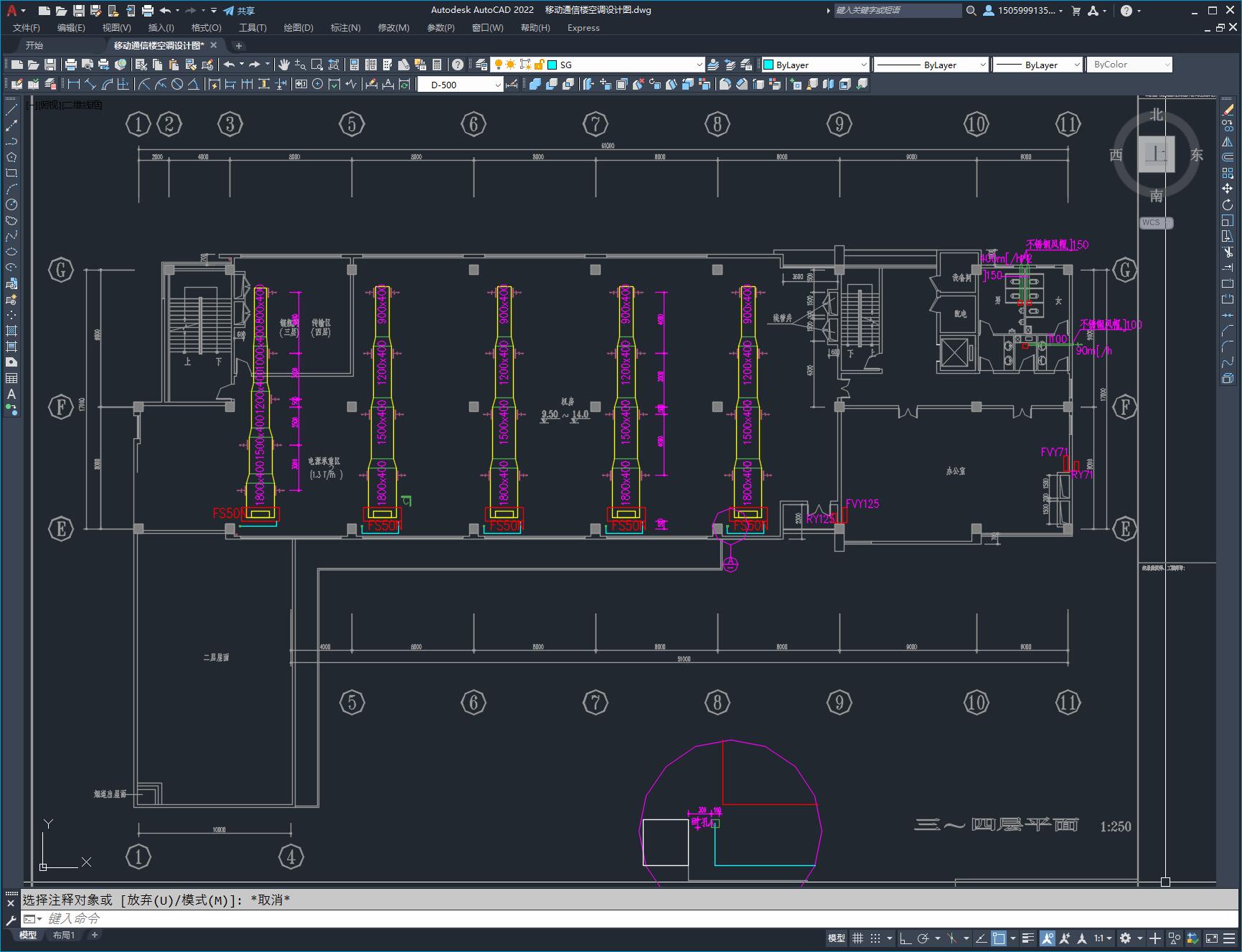
Task: Click the keyword search field
Action: click(898, 10)
